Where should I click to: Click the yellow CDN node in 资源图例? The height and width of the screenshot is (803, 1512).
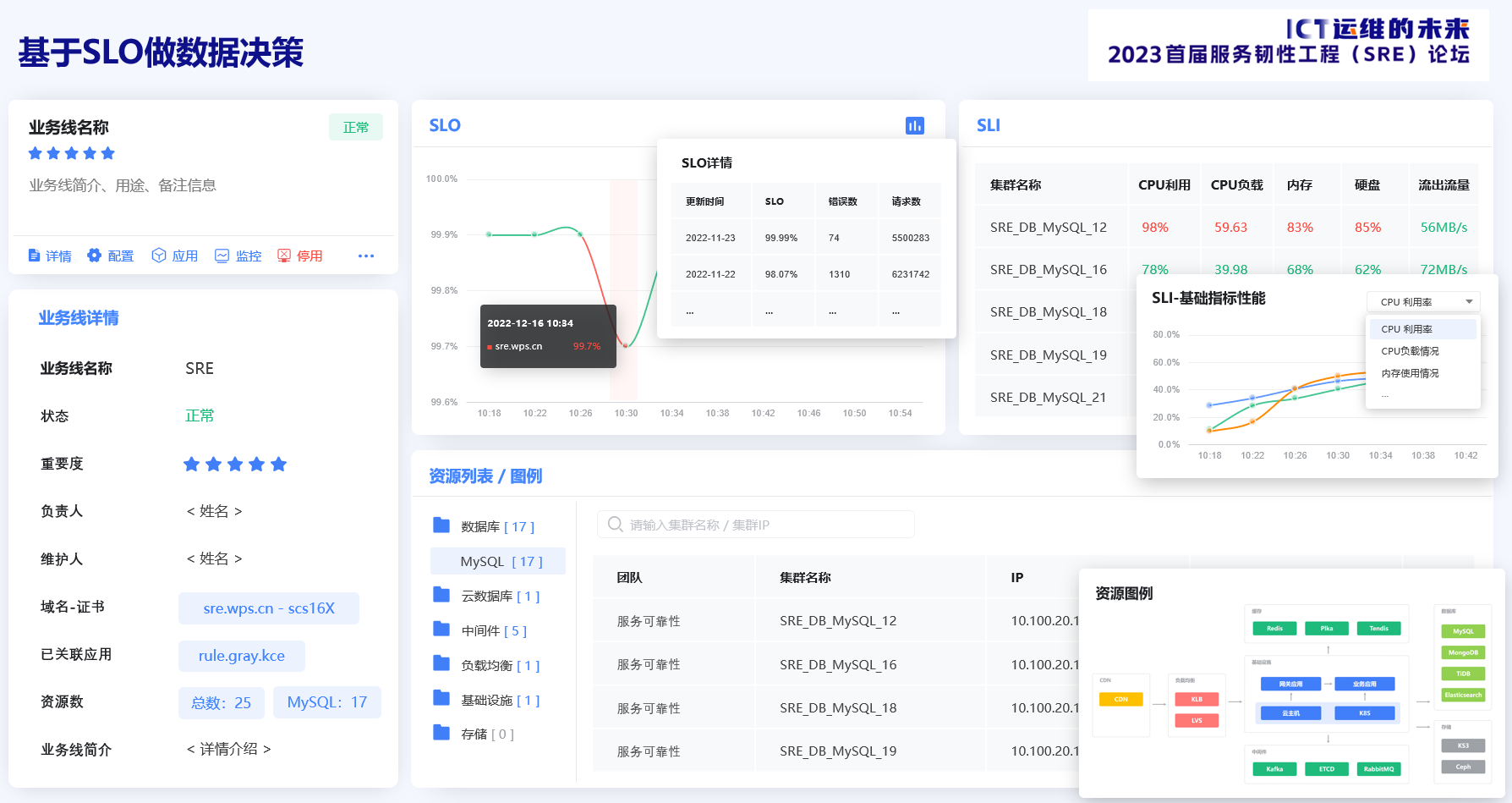[1120, 699]
